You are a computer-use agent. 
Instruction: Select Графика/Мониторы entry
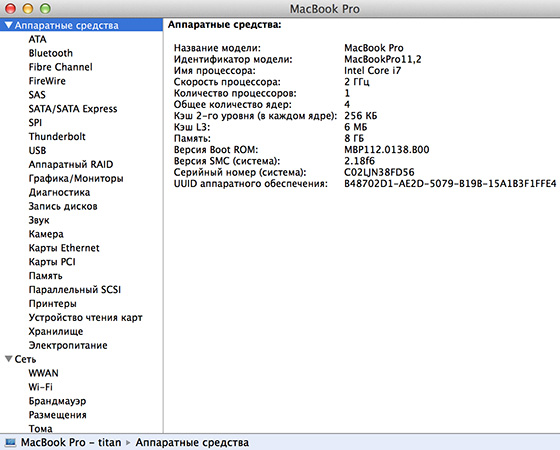pos(76,178)
